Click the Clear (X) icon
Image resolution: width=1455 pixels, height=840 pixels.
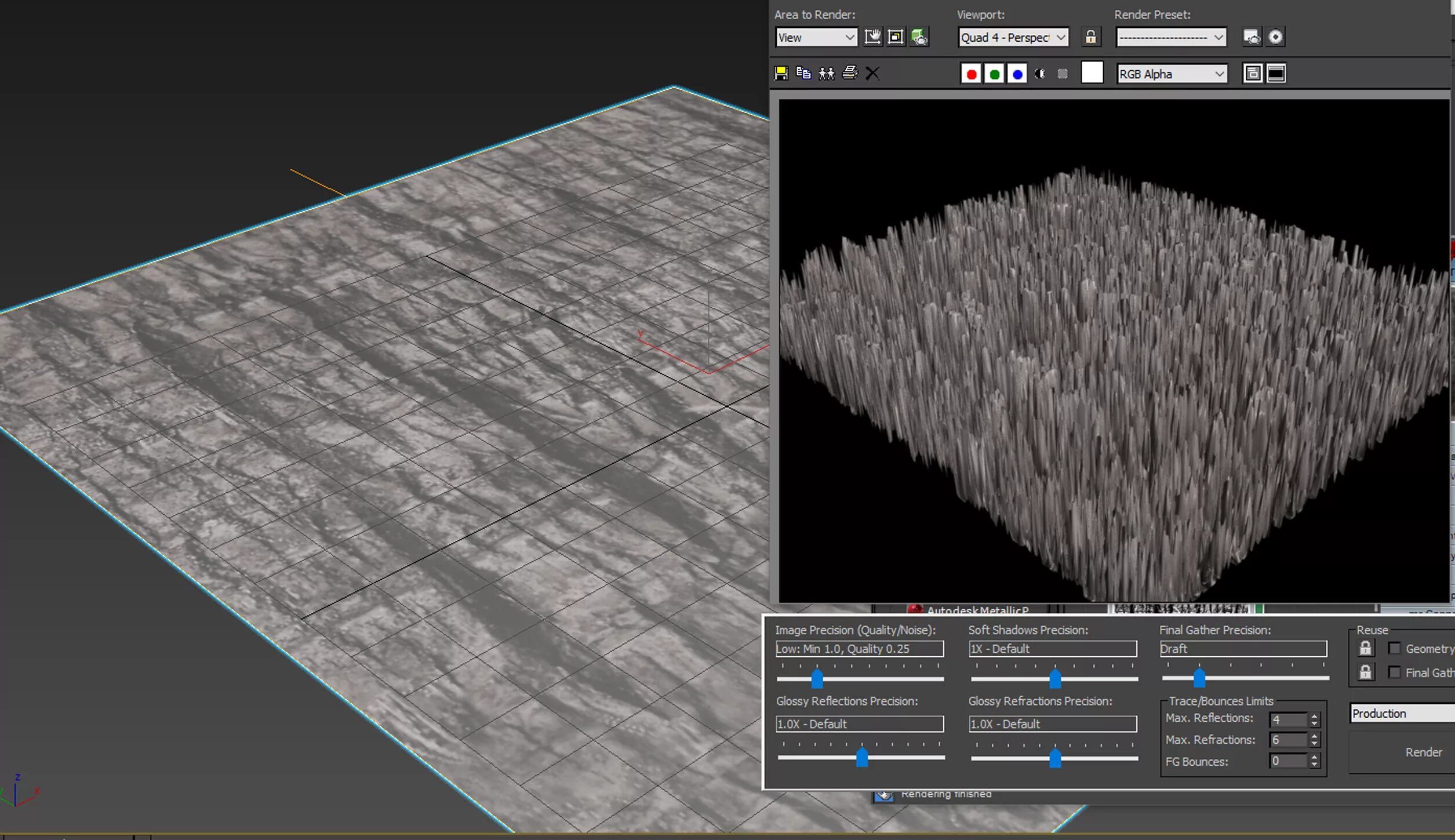(872, 73)
